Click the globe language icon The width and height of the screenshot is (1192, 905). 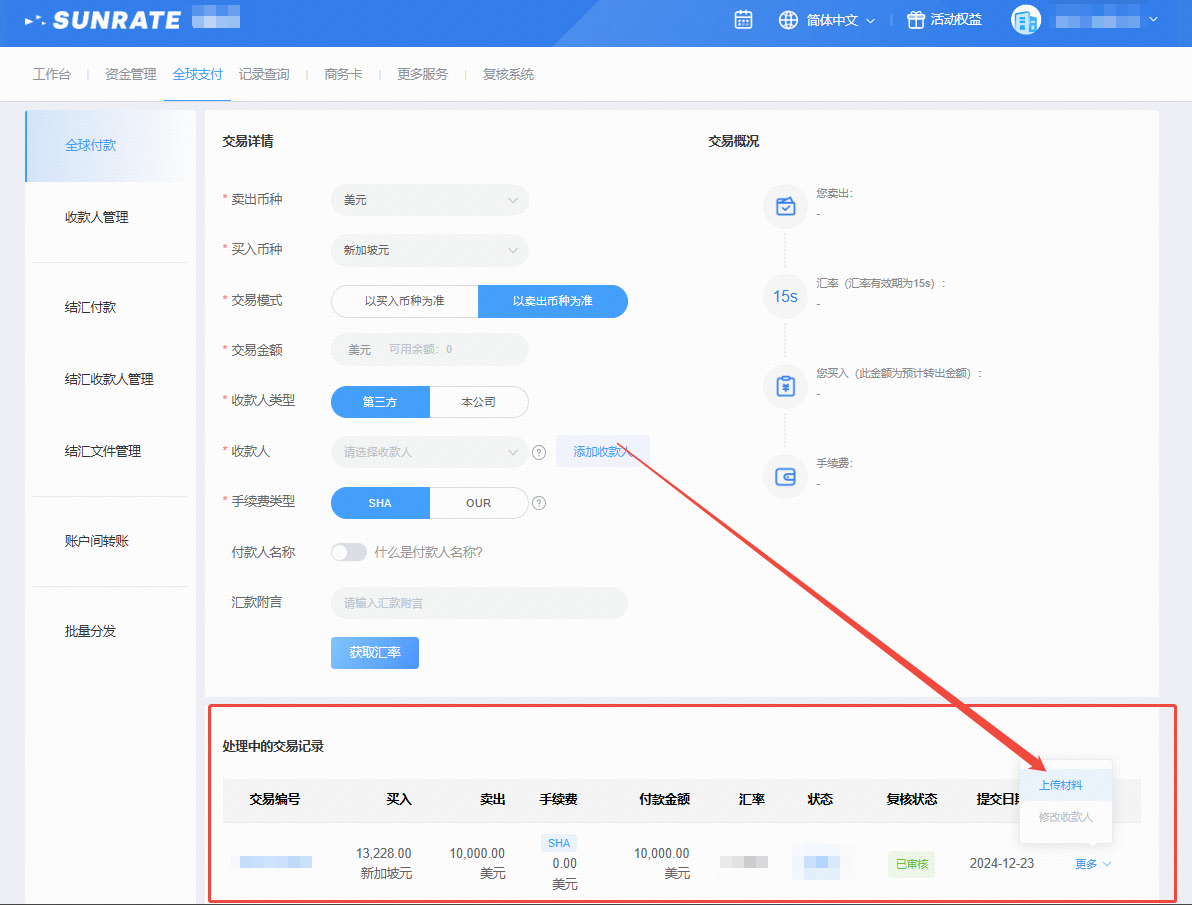click(x=788, y=20)
